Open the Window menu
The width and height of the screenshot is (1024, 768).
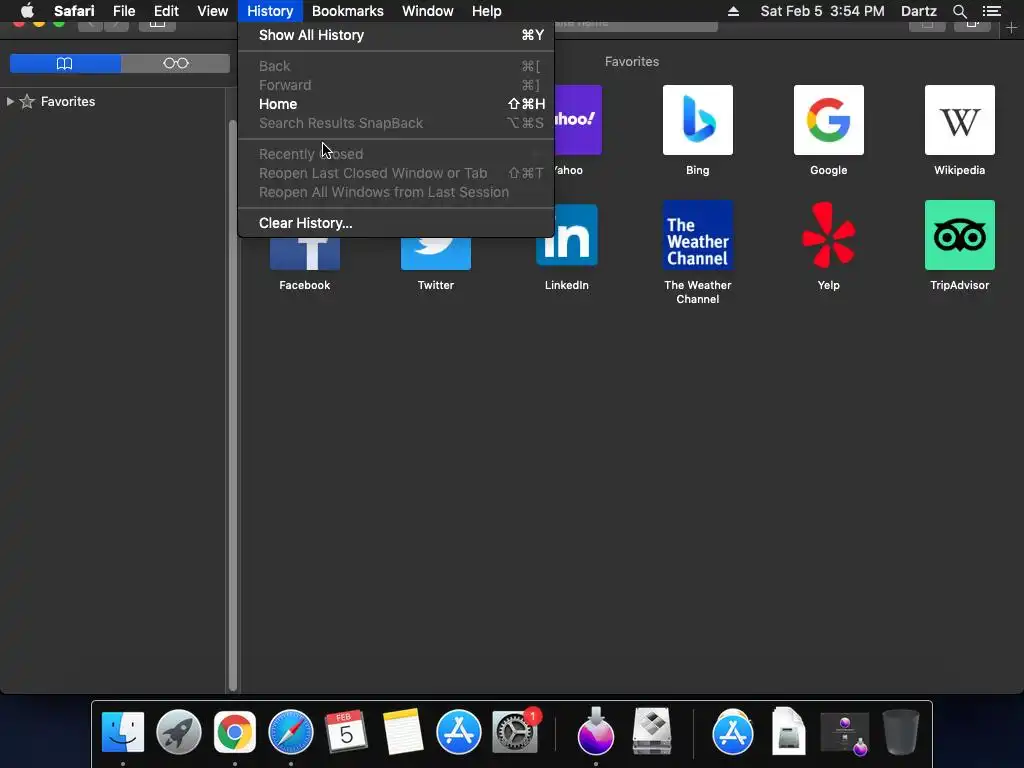point(428,11)
